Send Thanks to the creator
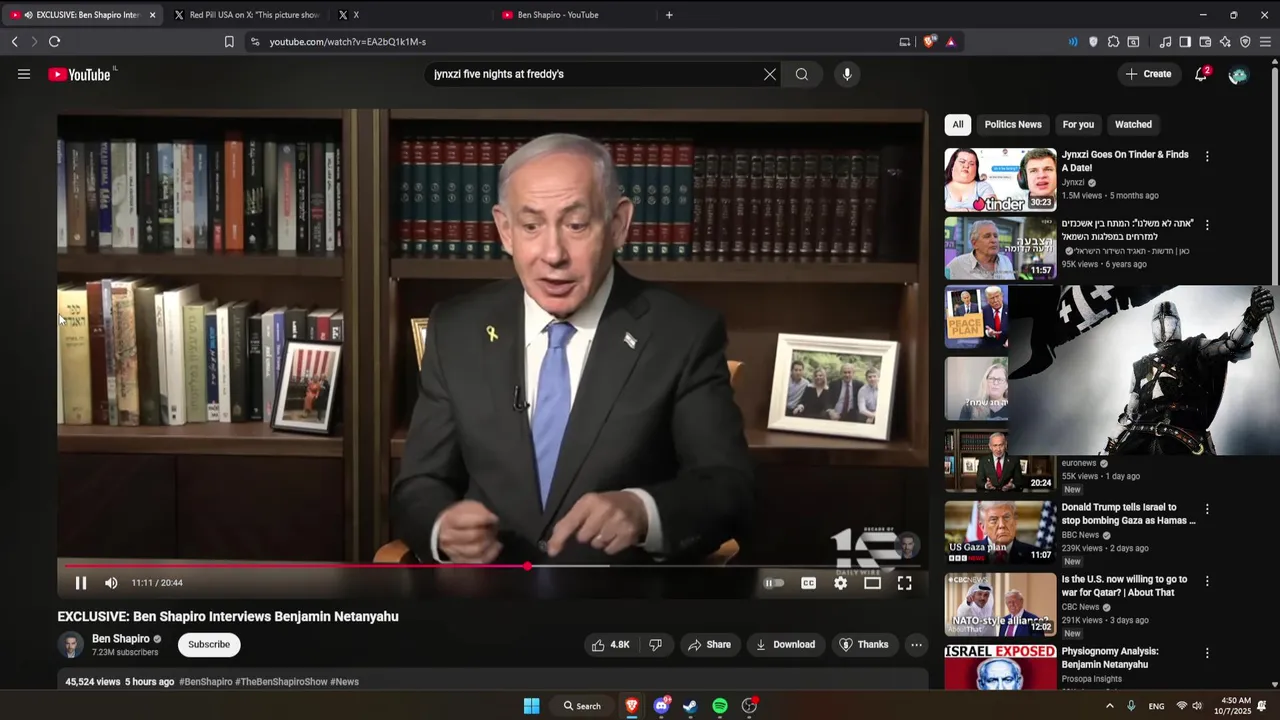Viewport: 1280px width, 720px height. pyautogui.click(x=863, y=645)
